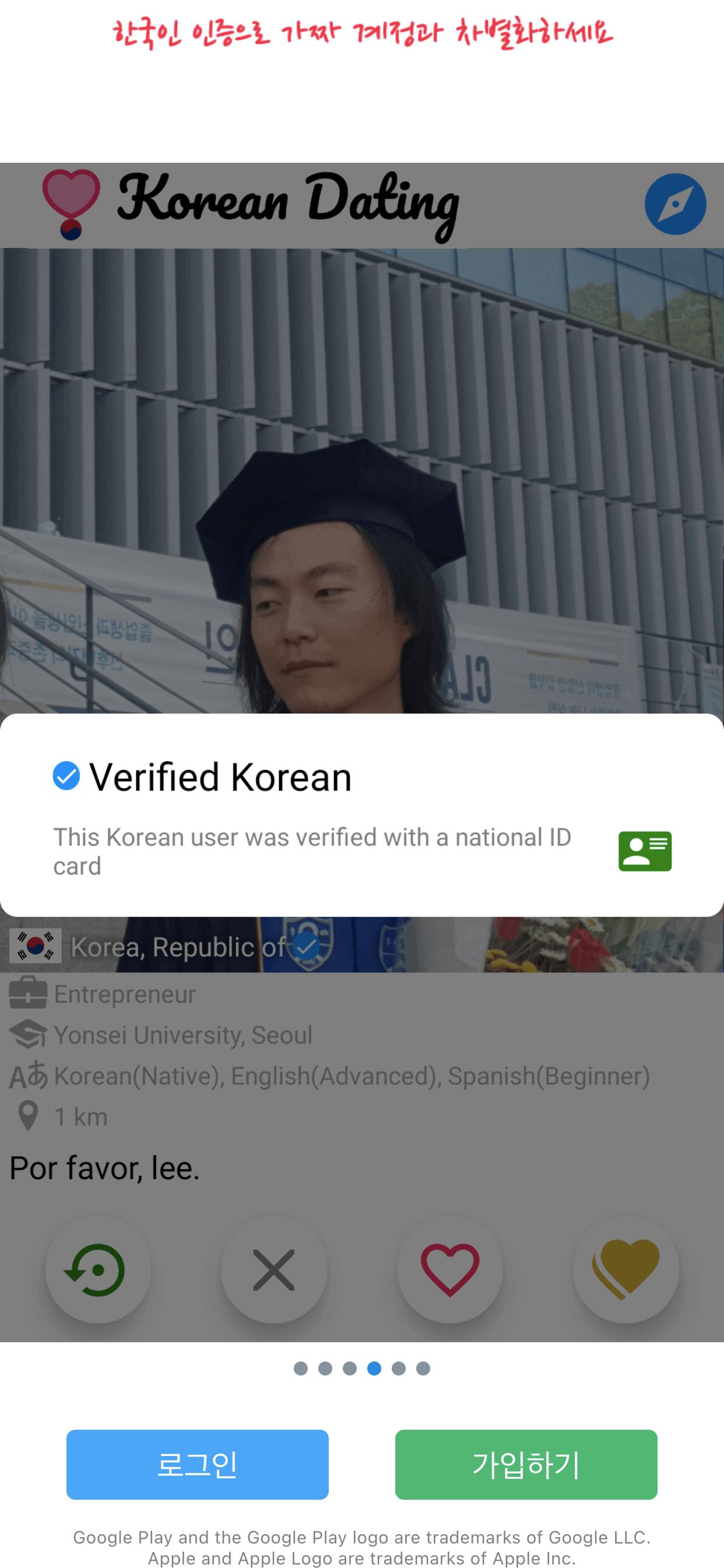The image size is (724, 1568).
Task: Tap the blue compass explore icon
Action: click(x=676, y=204)
